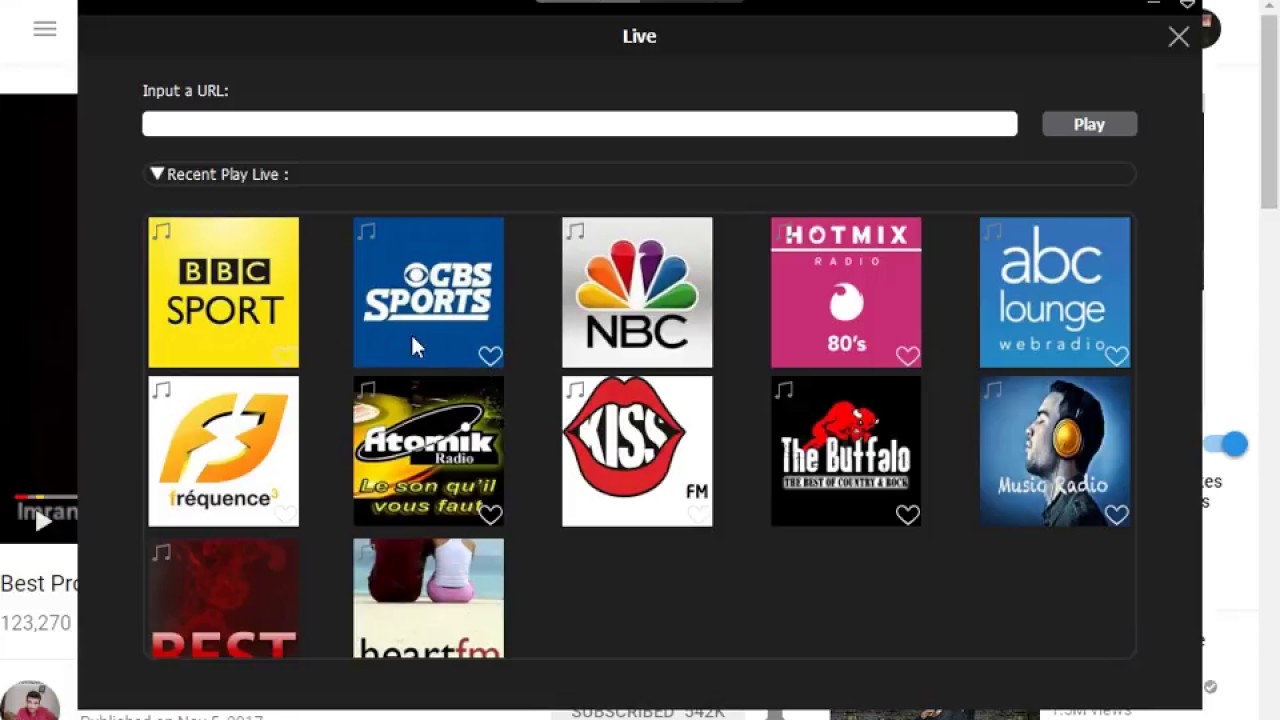
Task: Open the NBC live station
Action: pyautogui.click(x=637, y=292)
